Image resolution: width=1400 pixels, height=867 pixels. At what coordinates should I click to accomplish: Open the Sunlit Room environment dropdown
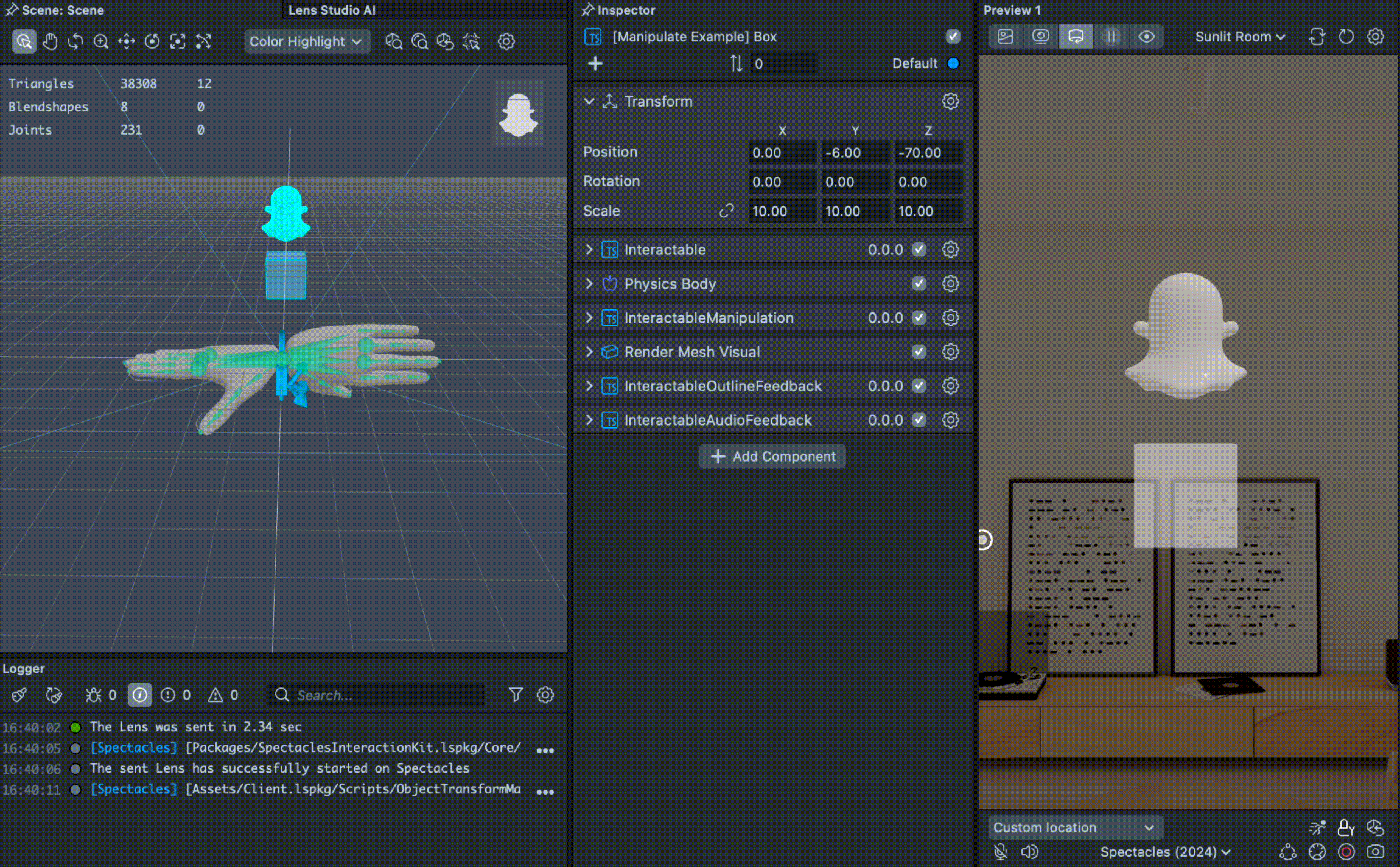point(1239,37)
